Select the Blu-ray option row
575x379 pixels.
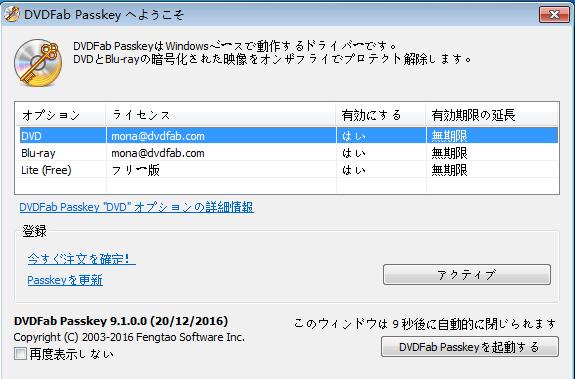(x=289, y=153)
